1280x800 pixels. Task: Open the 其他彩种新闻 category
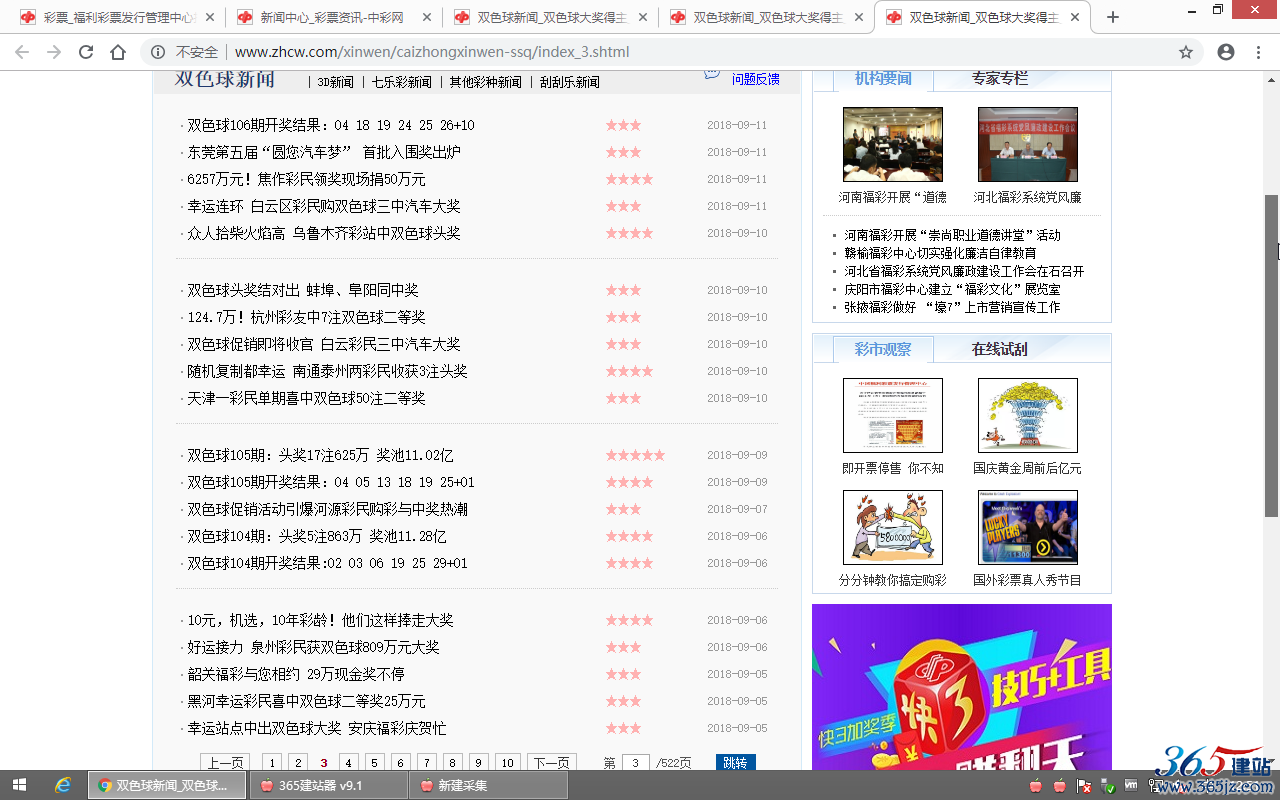click(485, 82)
